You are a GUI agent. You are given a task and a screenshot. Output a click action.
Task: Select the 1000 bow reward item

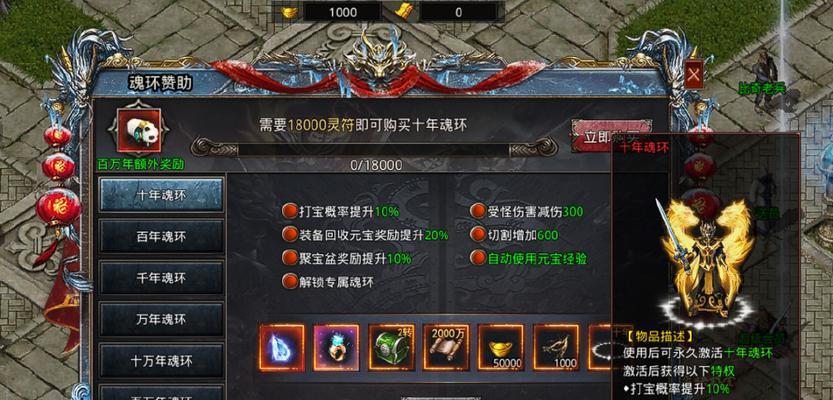pos(556,347)
